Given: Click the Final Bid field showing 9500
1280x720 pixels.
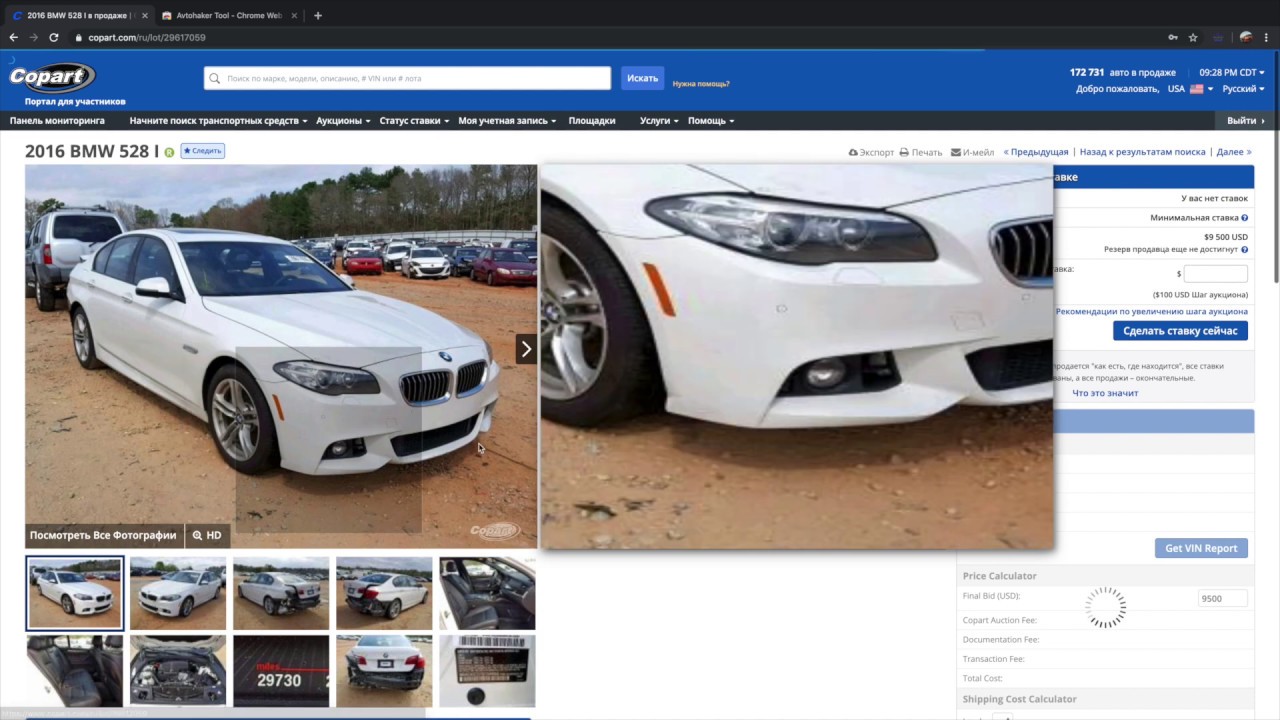Looking at the screenshot, I should (1223, 598).
